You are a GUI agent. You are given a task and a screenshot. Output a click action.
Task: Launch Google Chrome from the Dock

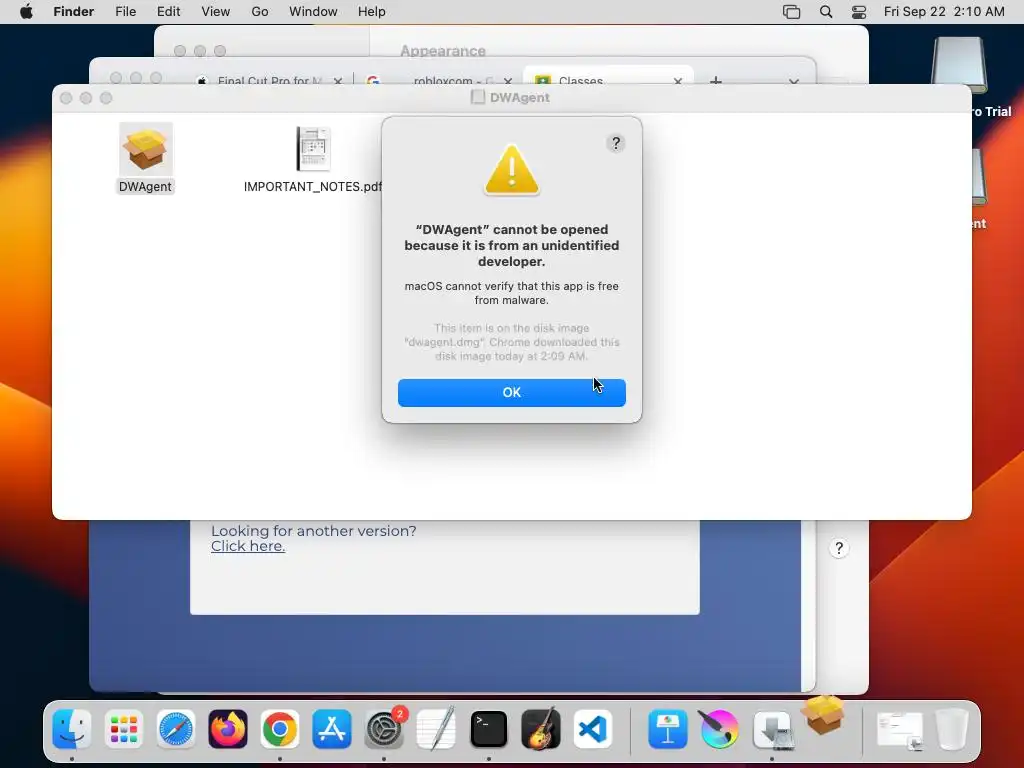click(x=280, y=729)
